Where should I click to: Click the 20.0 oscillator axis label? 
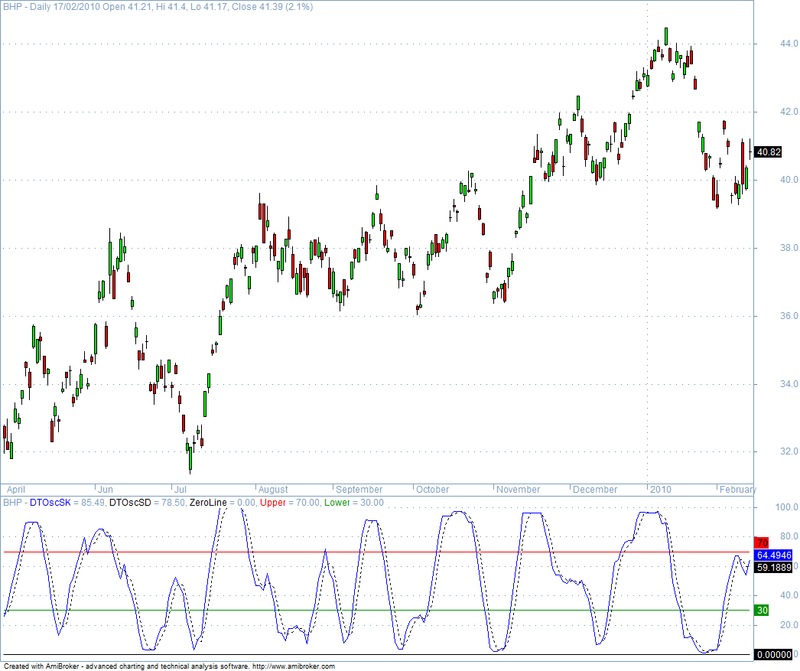coord(789,625)
